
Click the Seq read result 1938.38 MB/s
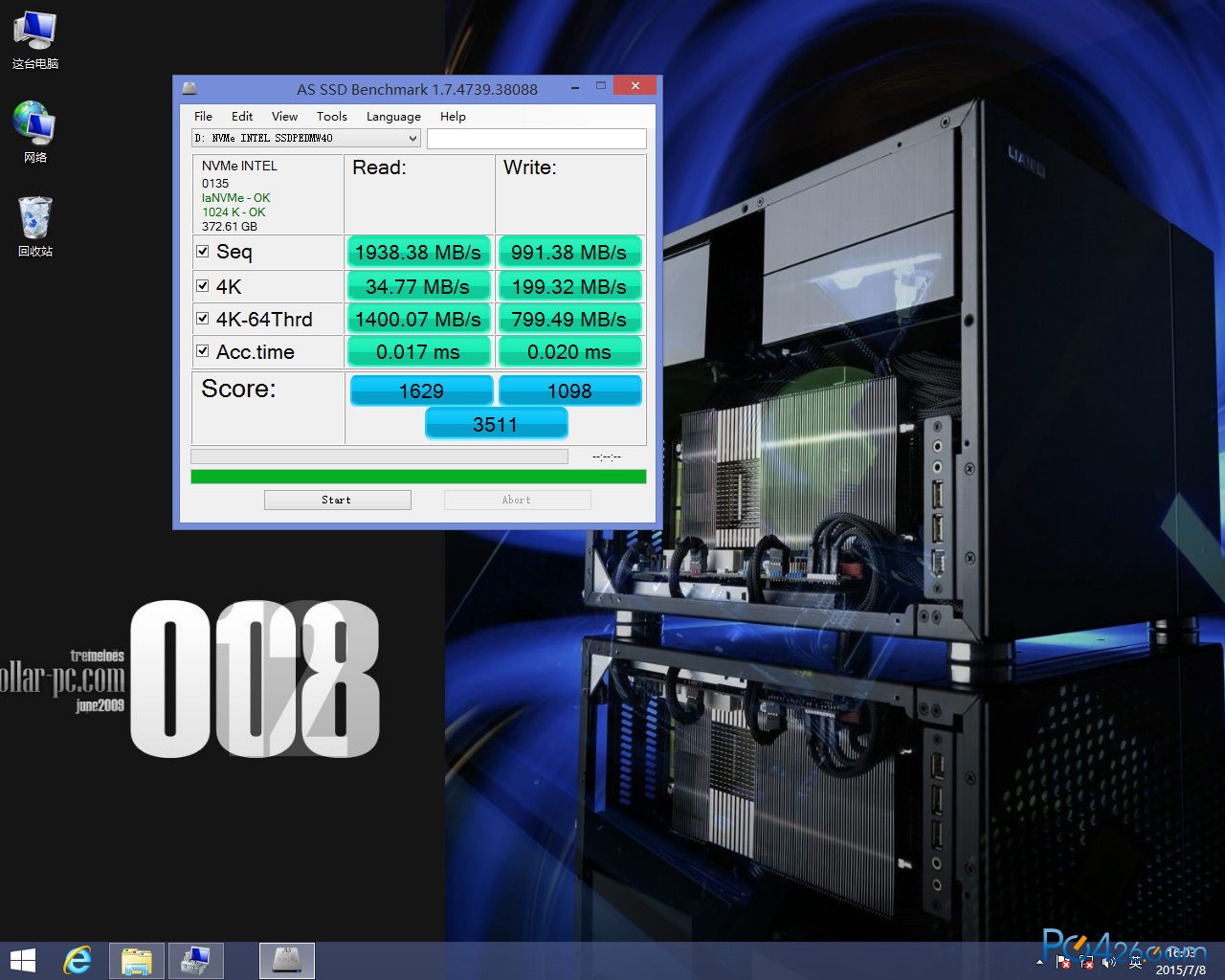pos(418,253)
